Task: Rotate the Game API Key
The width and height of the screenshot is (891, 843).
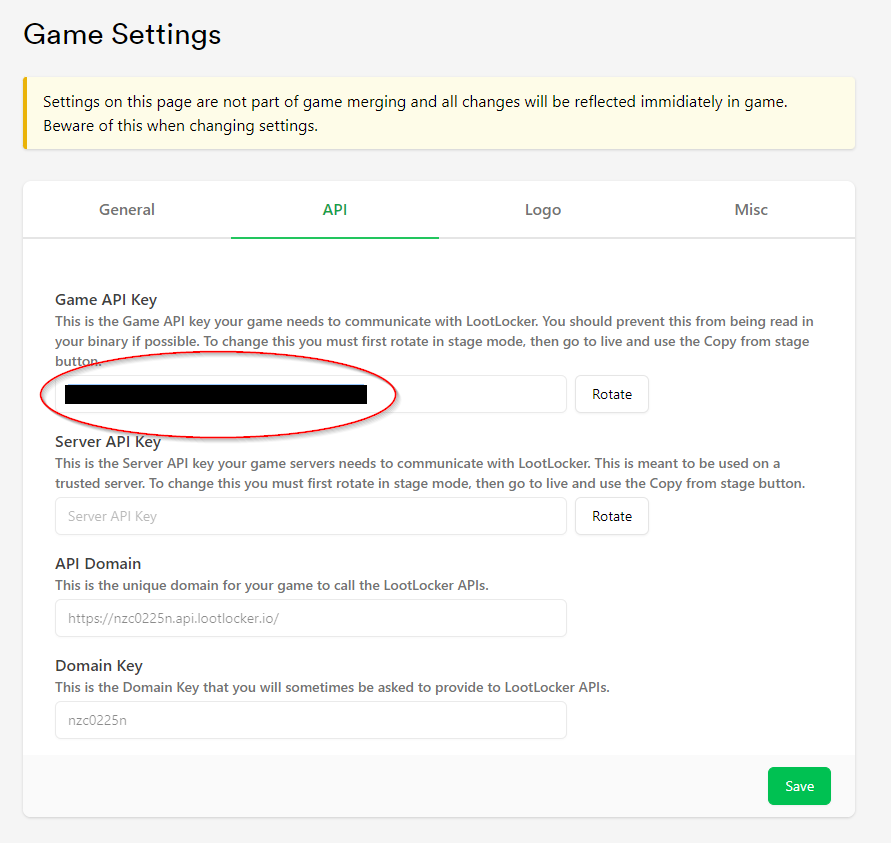Action: tap(611, 394)
